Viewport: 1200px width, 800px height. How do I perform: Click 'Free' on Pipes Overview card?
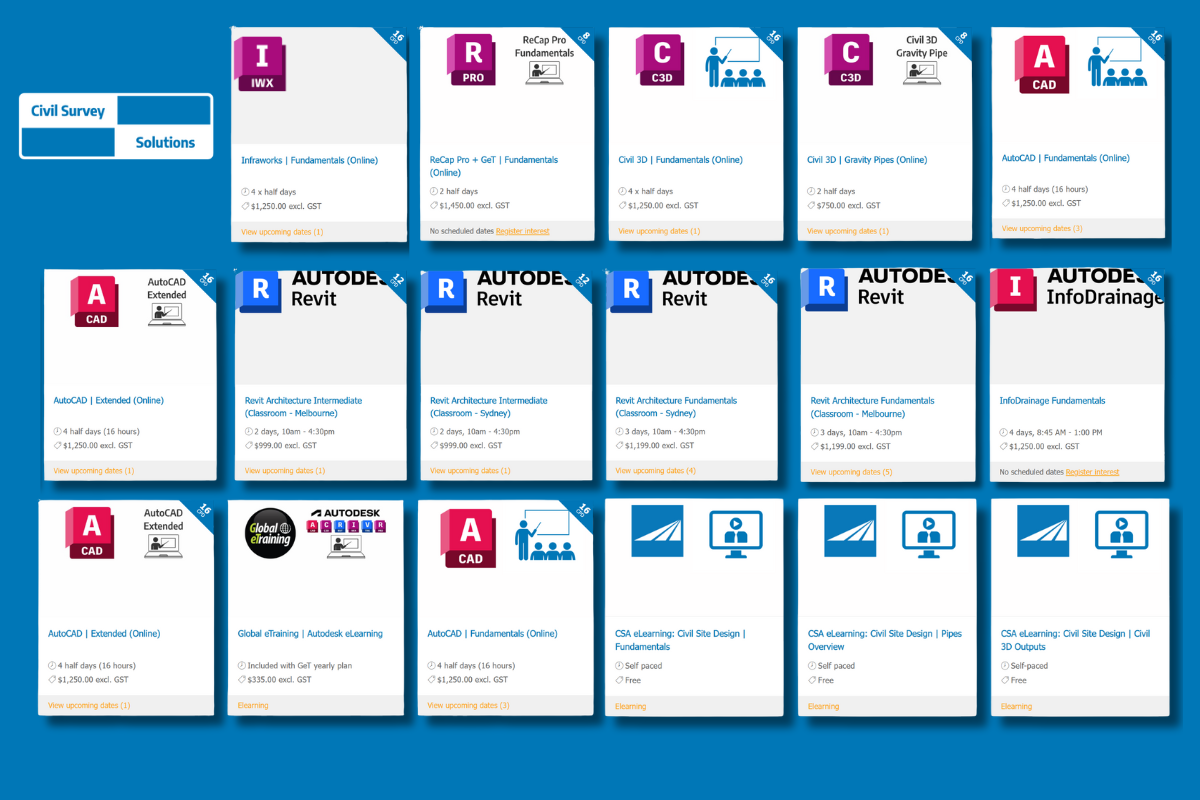(x=827, y=681)
